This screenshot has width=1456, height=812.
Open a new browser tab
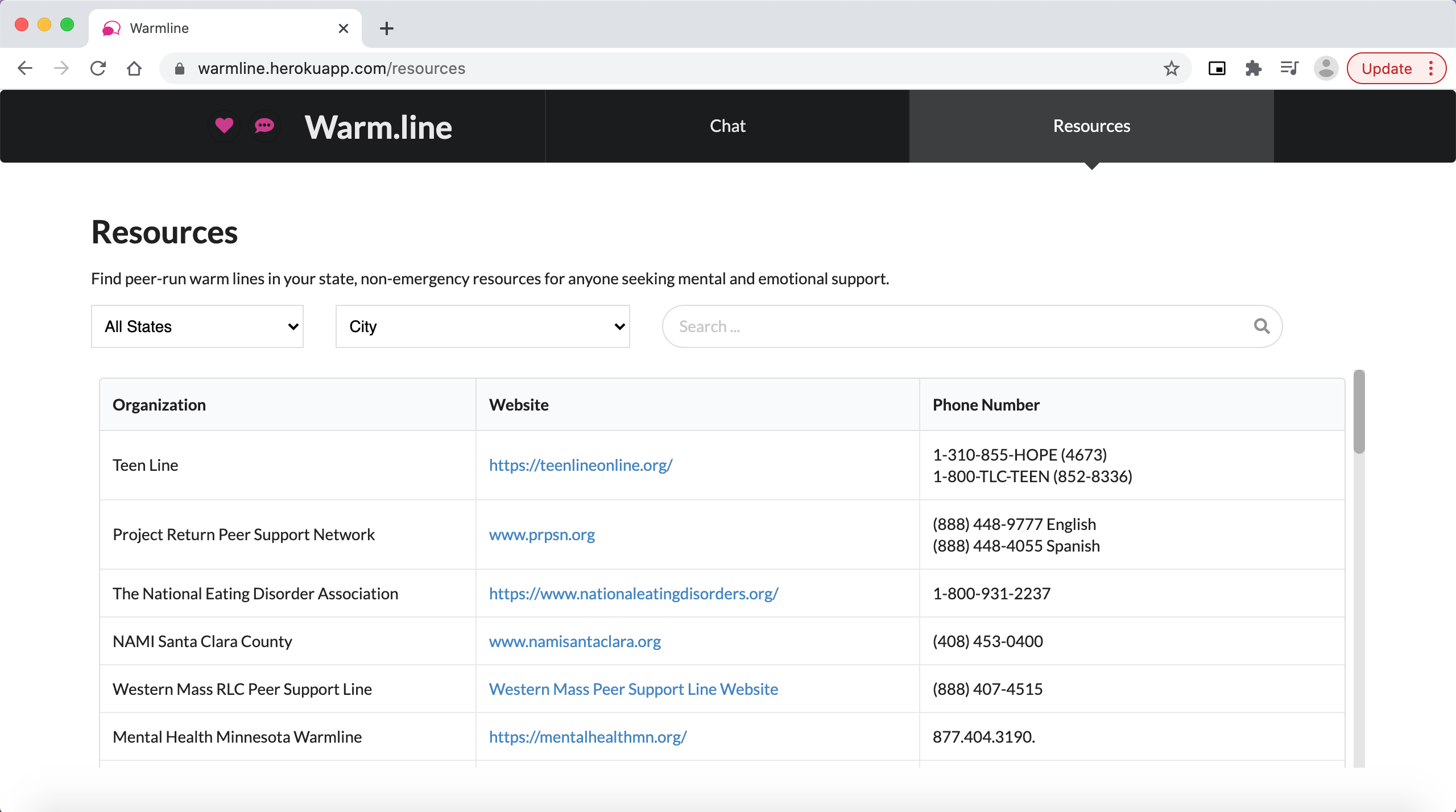(387, 28)
